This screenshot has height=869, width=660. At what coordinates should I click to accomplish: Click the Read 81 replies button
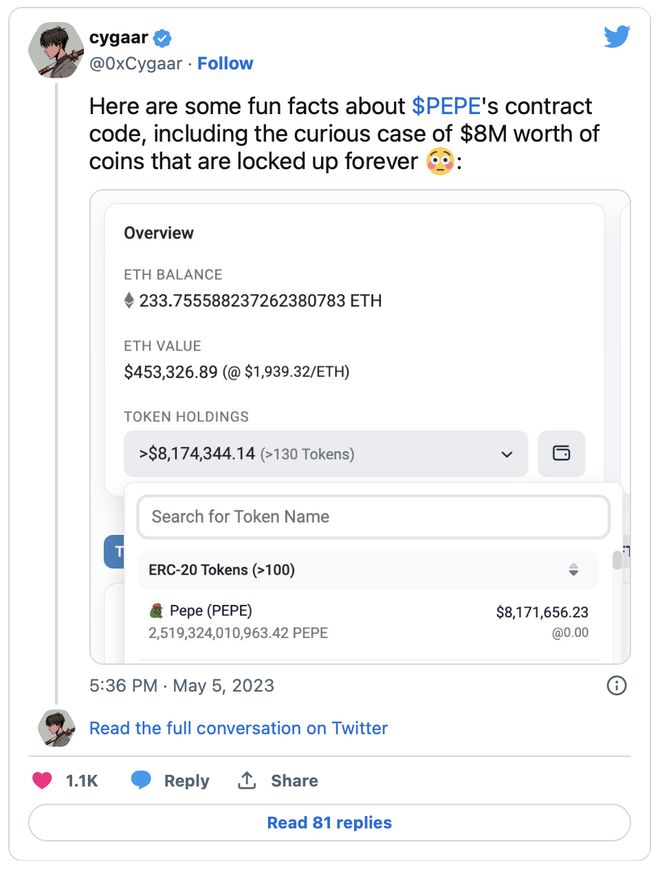329,822
